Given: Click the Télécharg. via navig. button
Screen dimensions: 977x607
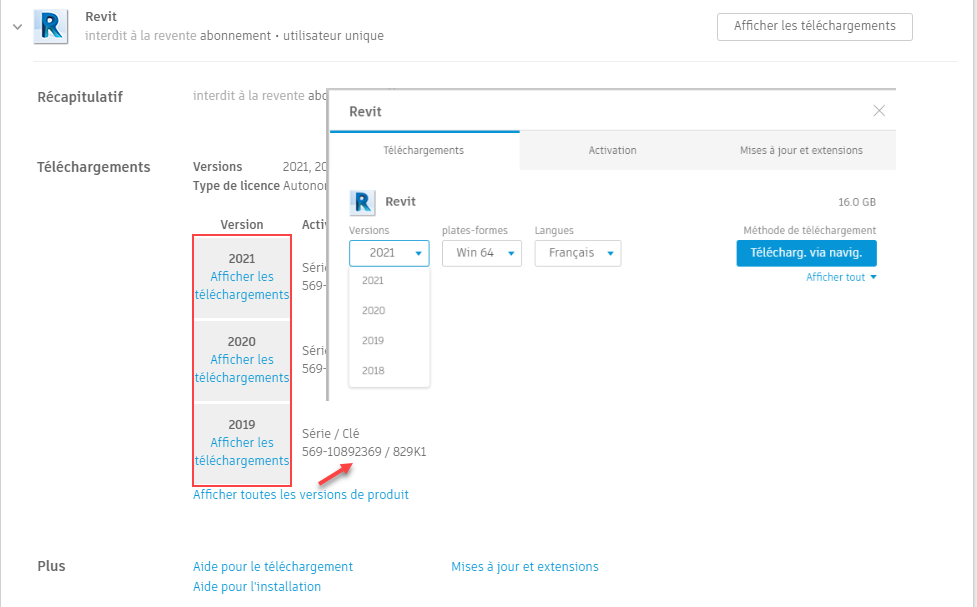Looking at the screenshot, I should point(806,253).
